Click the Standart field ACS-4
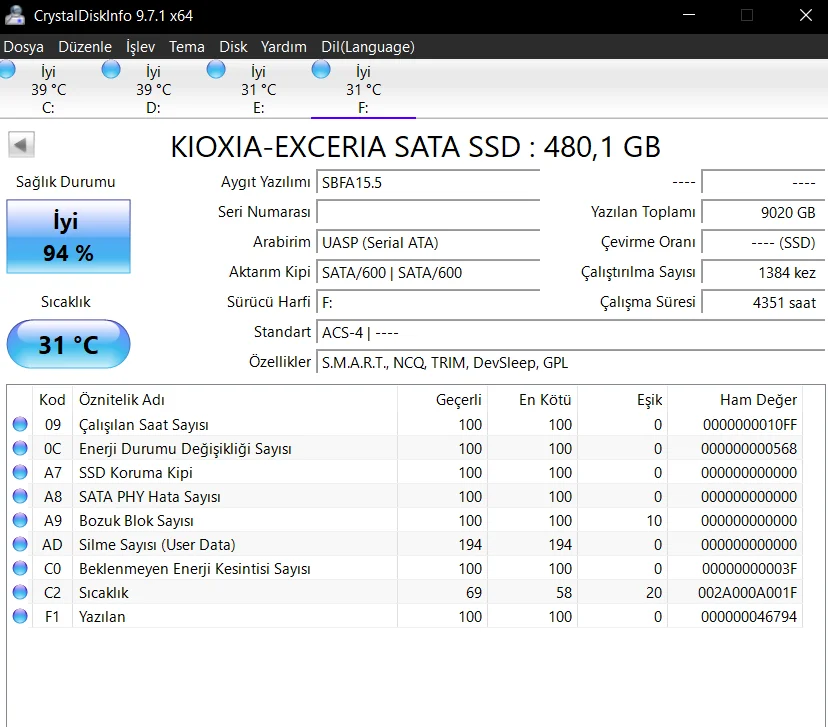 click(570, 333)
